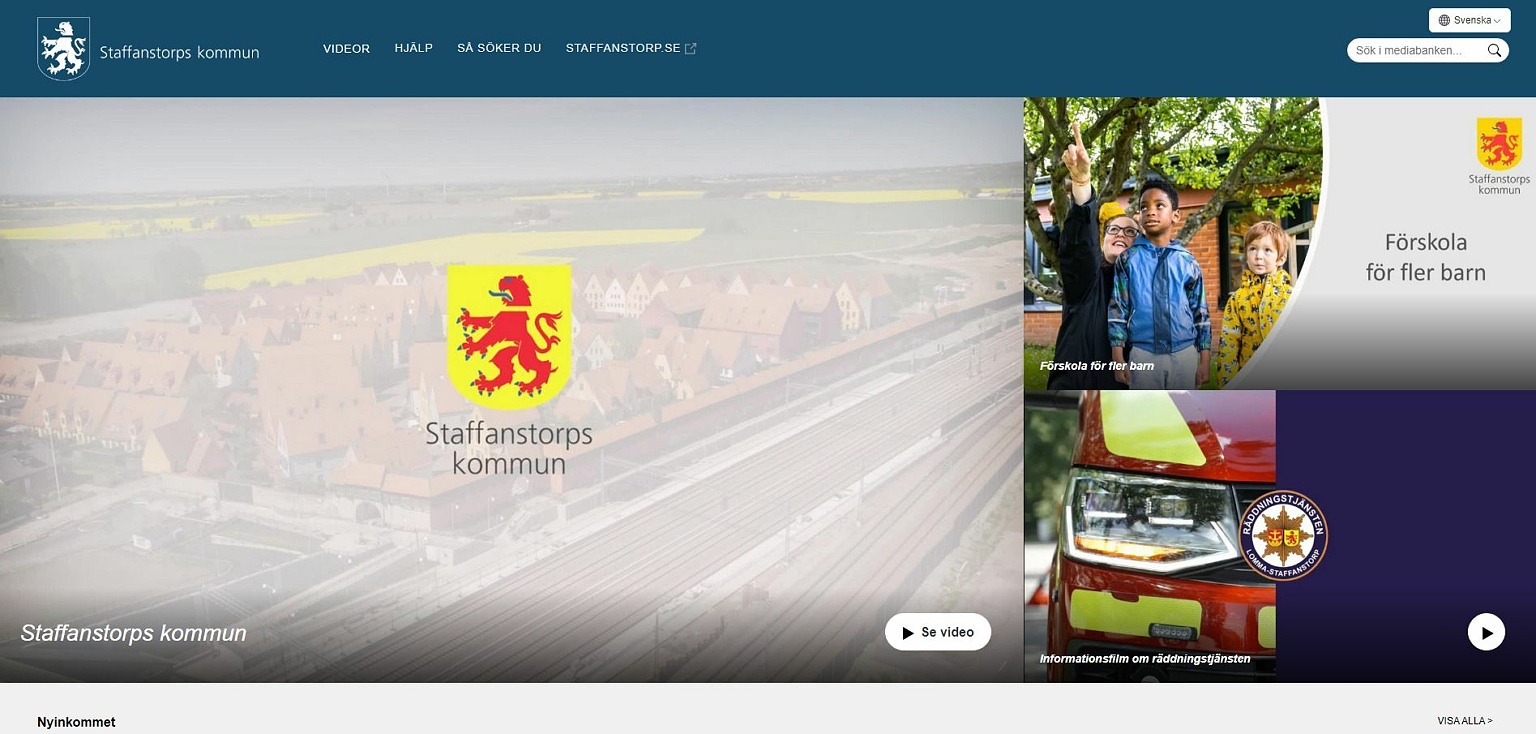The image size is (1536, 734).
Task: Click the globe icon beside Svenska
Action: pos(1442,19)
